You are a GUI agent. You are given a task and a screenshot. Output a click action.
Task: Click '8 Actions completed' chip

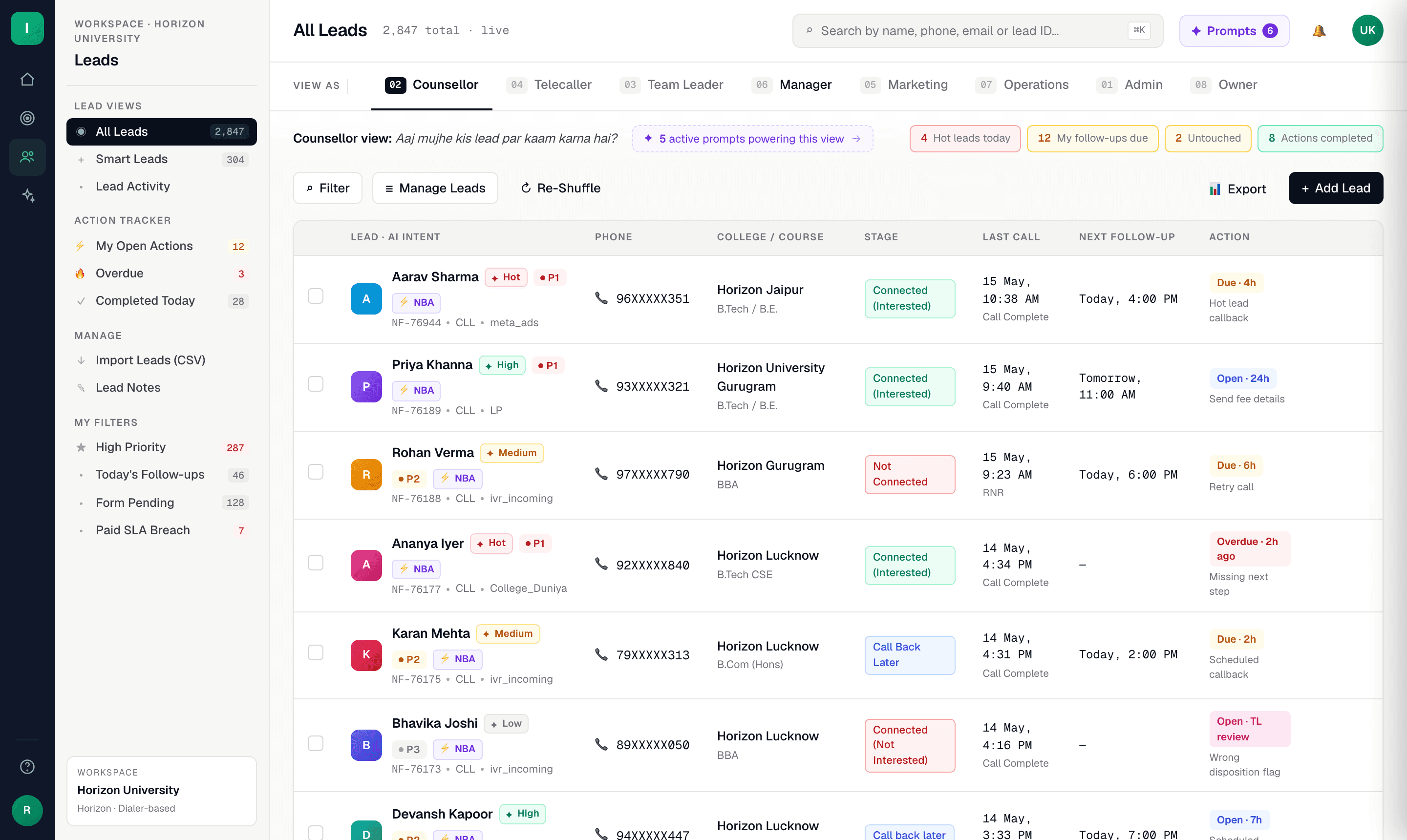(1321, 138)
